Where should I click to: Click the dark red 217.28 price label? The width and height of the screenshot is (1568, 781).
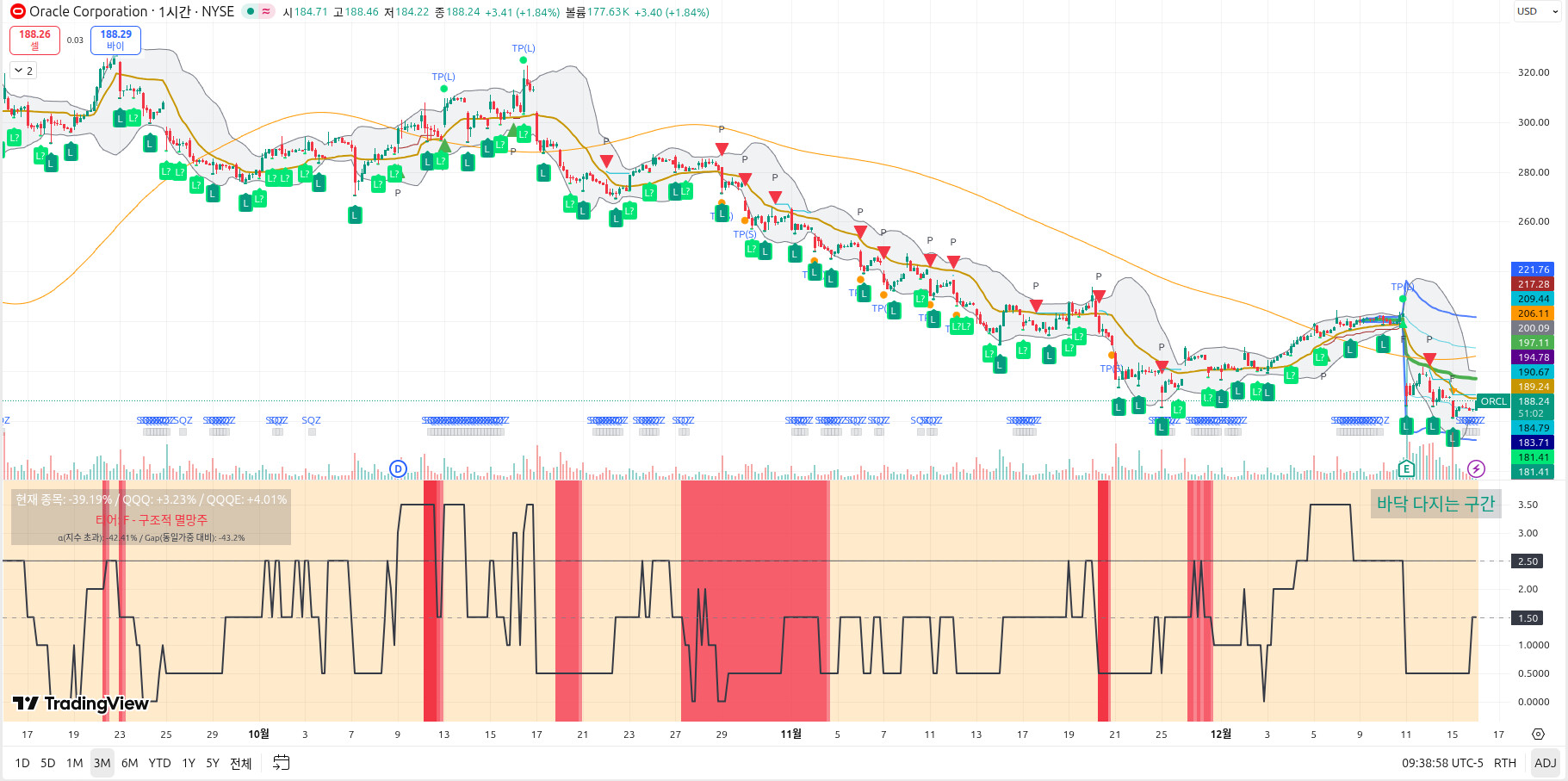pyautogui.click(x=1533, y=284)
